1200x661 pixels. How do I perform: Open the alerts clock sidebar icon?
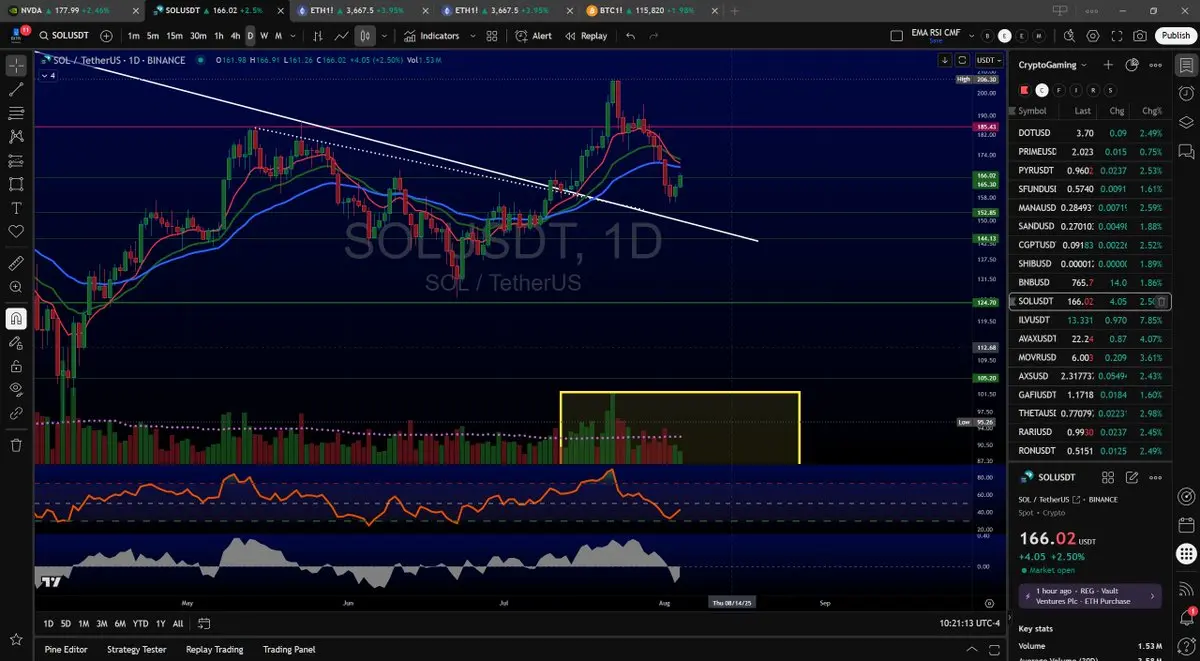point(1185,94)
